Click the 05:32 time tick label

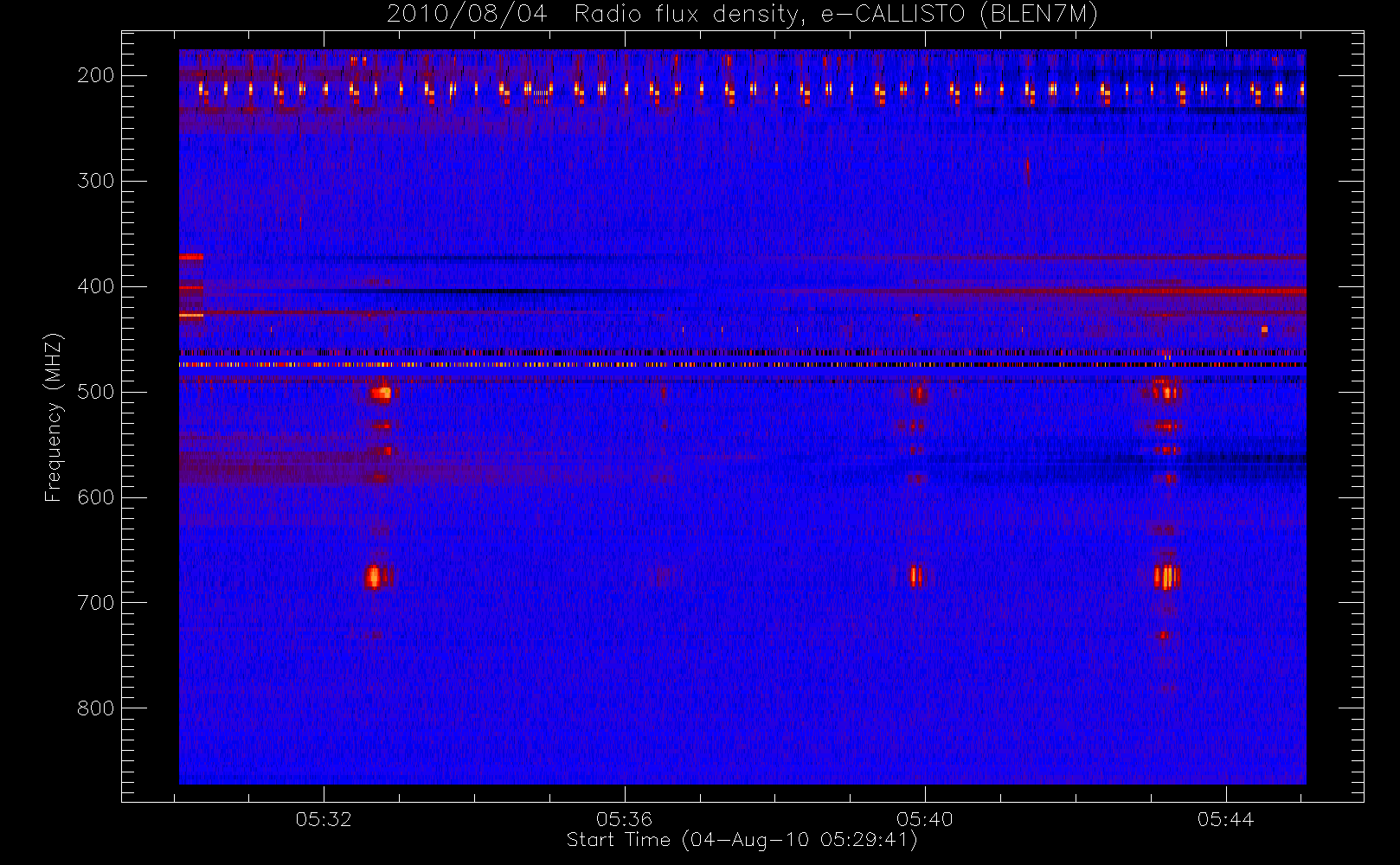[324, 819]
